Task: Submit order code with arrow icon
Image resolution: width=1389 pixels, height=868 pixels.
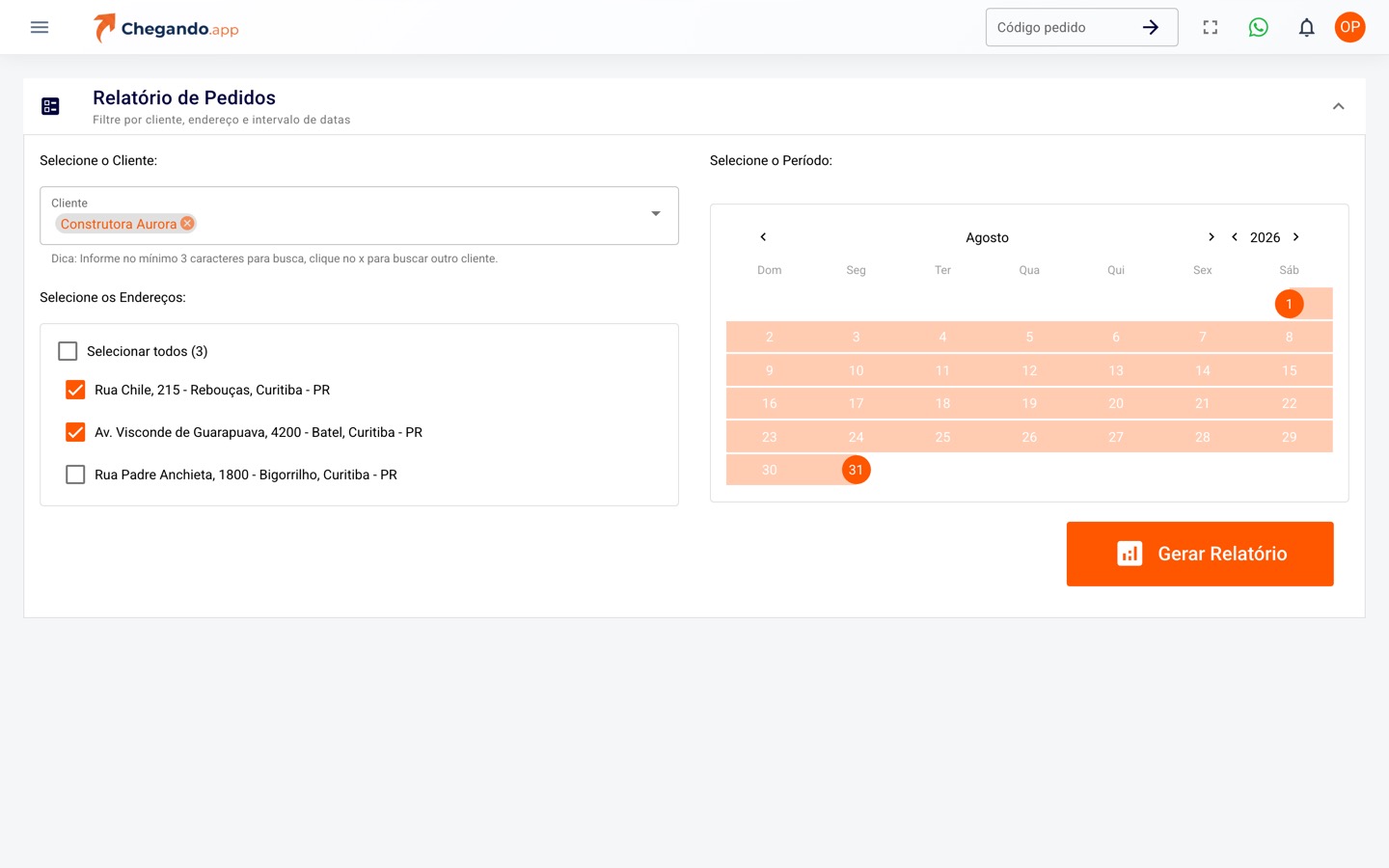Action: point(1151,27)
